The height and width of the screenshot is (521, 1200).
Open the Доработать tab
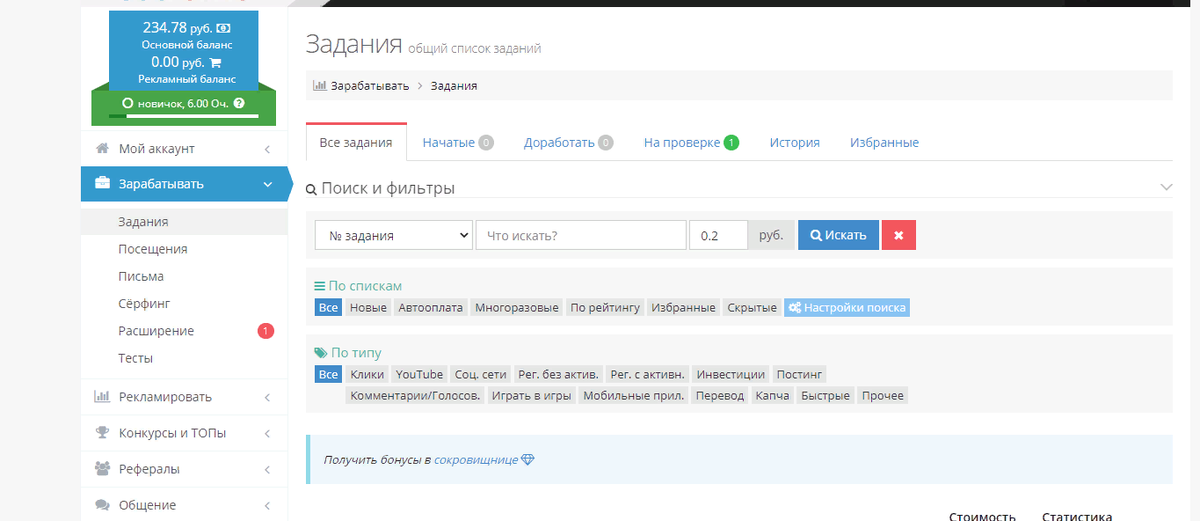coord(568,143)
